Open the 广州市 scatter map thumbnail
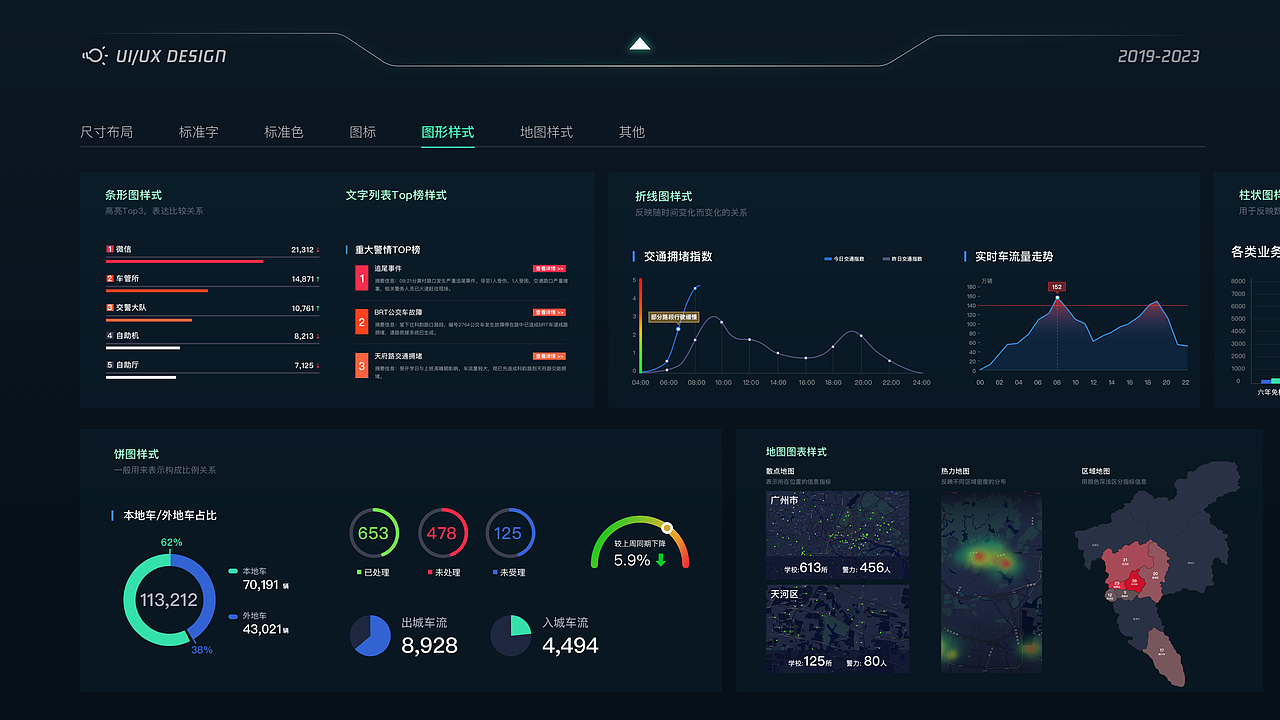1280x720 pixels. coord(838,536)
